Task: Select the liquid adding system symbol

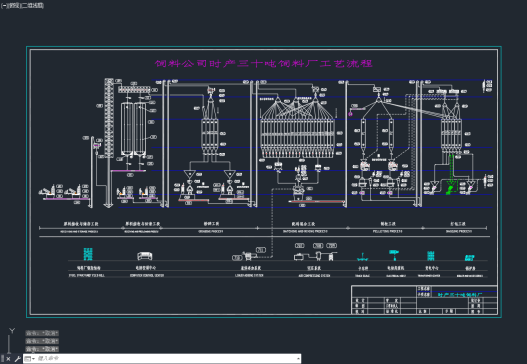Action: (x=249, y=255)
